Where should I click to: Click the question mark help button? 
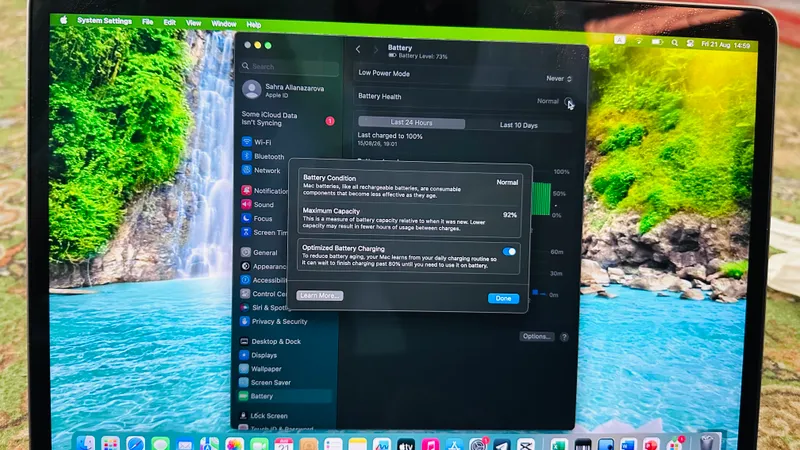pyautogui.click(x=564, y=337)
